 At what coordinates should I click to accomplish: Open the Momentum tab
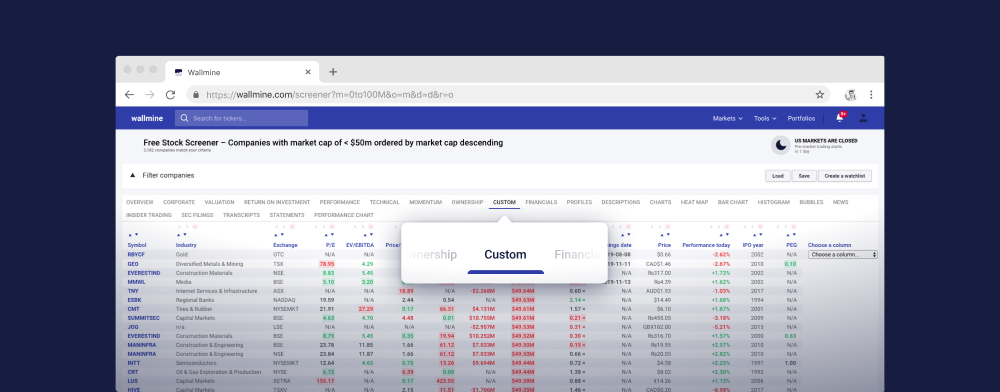[425, 202]
